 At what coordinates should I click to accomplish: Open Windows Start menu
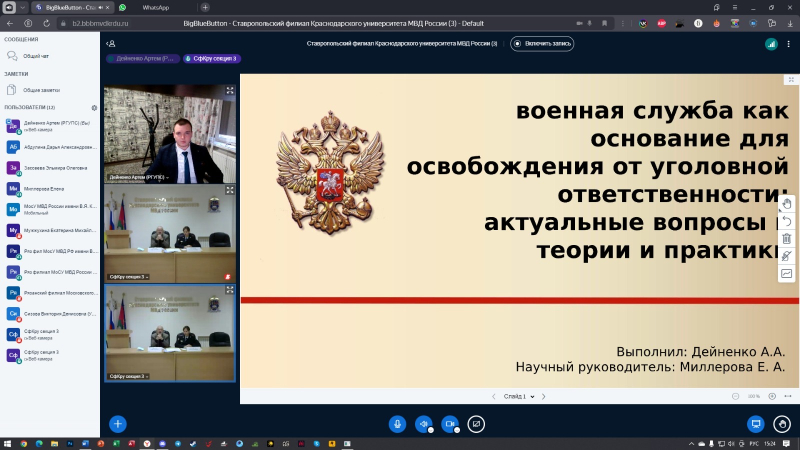(x=7, y=444)
